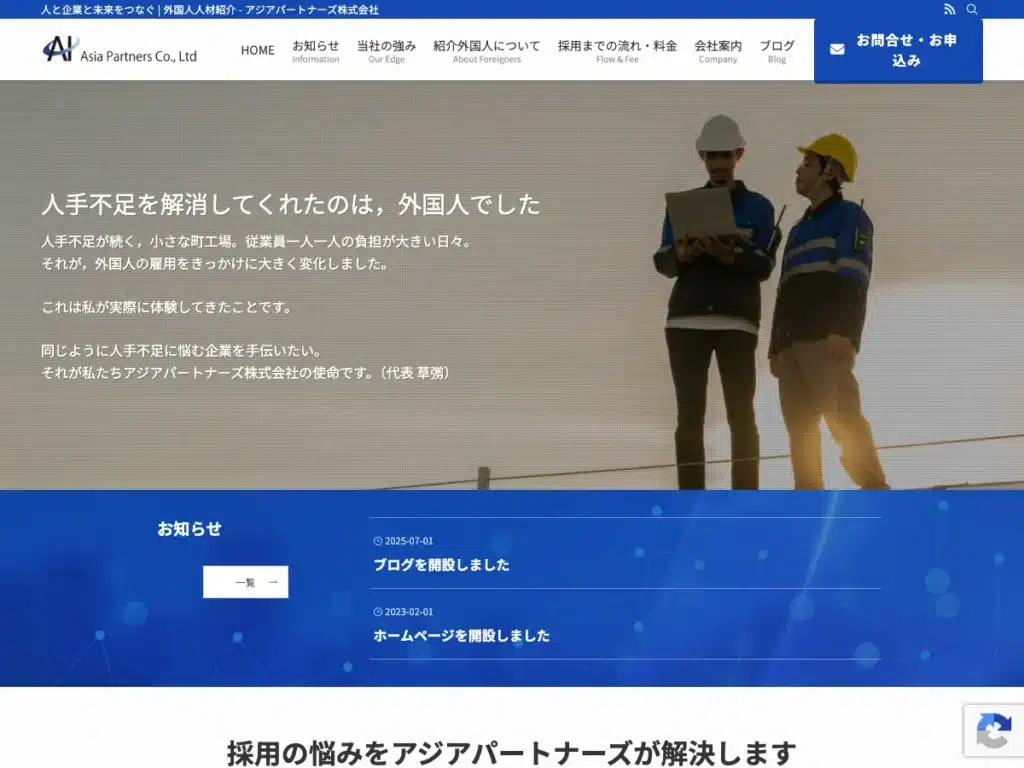
Task: Go to the HOME menu item
Action: click(x=257, y=50)
